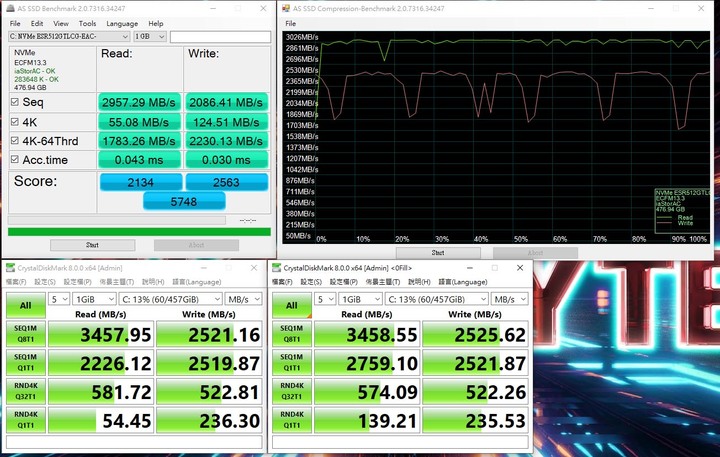Screen dimensions: 720x457
Task: Open the Help menu in AS SSD Benchmark
Action: [x=156, y=23]
